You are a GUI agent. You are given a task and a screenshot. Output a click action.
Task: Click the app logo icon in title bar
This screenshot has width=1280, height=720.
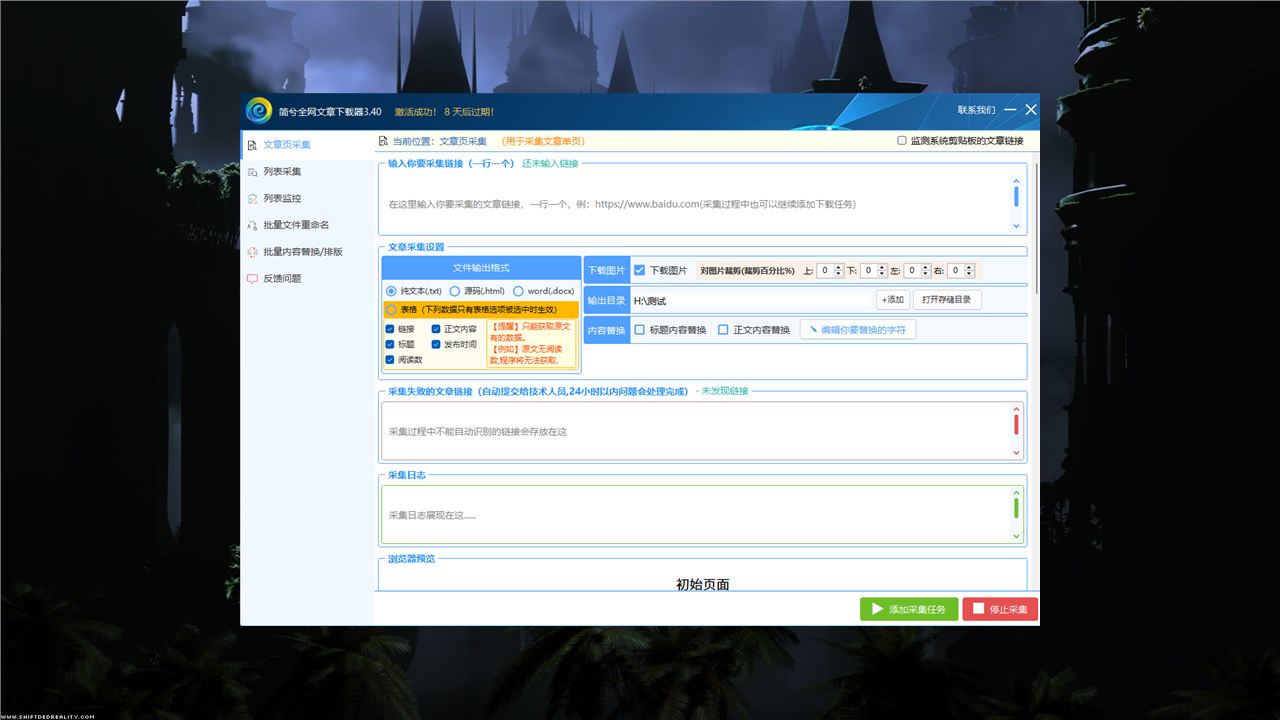click(x=259, y=110)
